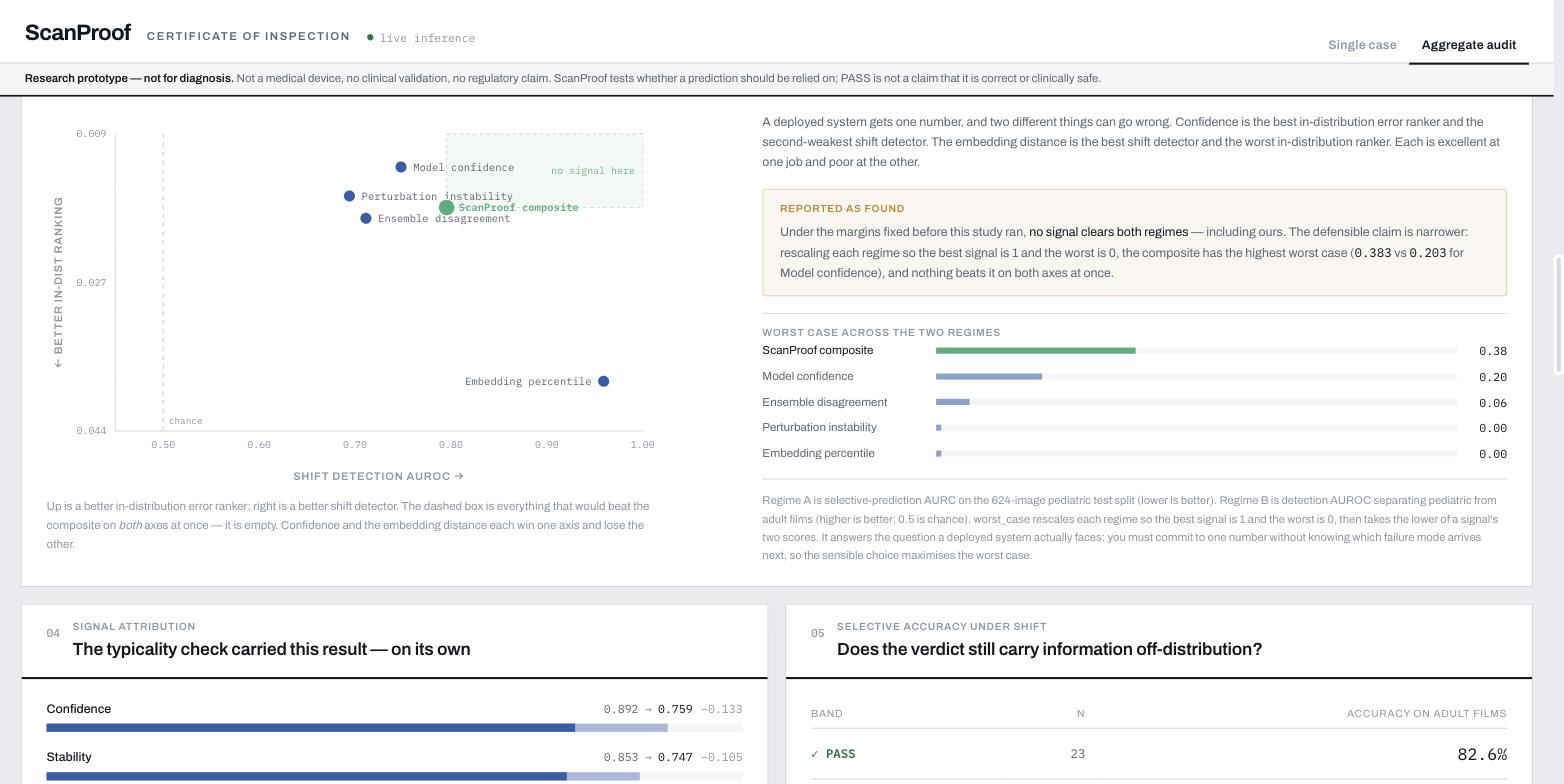Click the green ScanProof composite marker
Screen dimensions: 1564x784
pyautogui.click(x=447, y=208)
